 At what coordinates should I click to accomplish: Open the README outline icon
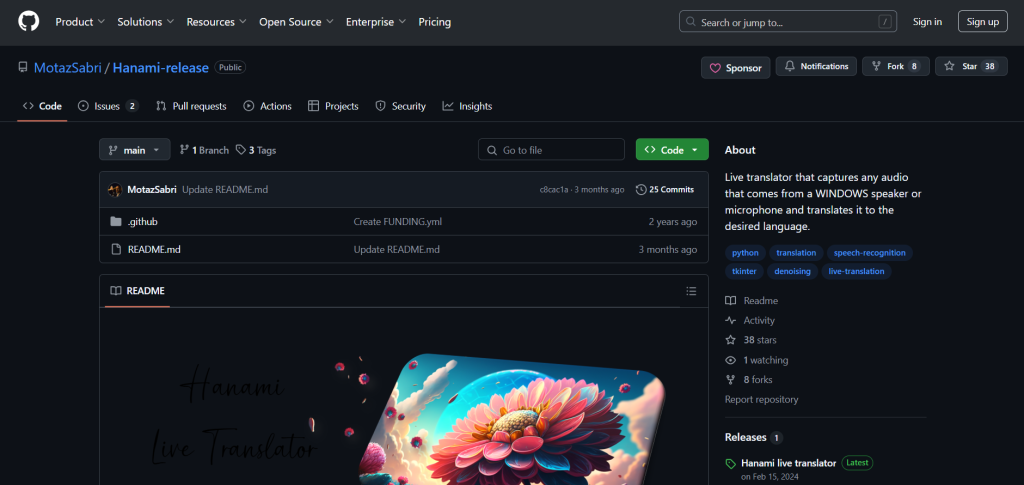click(690, 291)
